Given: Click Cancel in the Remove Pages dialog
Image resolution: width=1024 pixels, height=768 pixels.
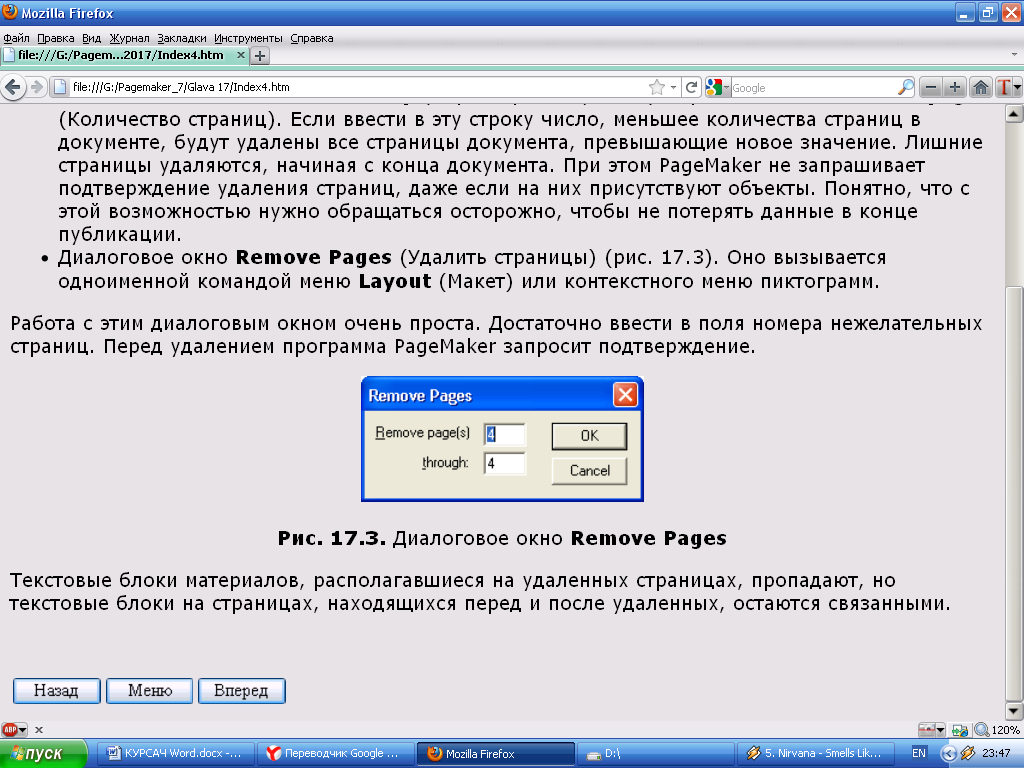Looking at the screenshot, I should [x=589, y=470].
